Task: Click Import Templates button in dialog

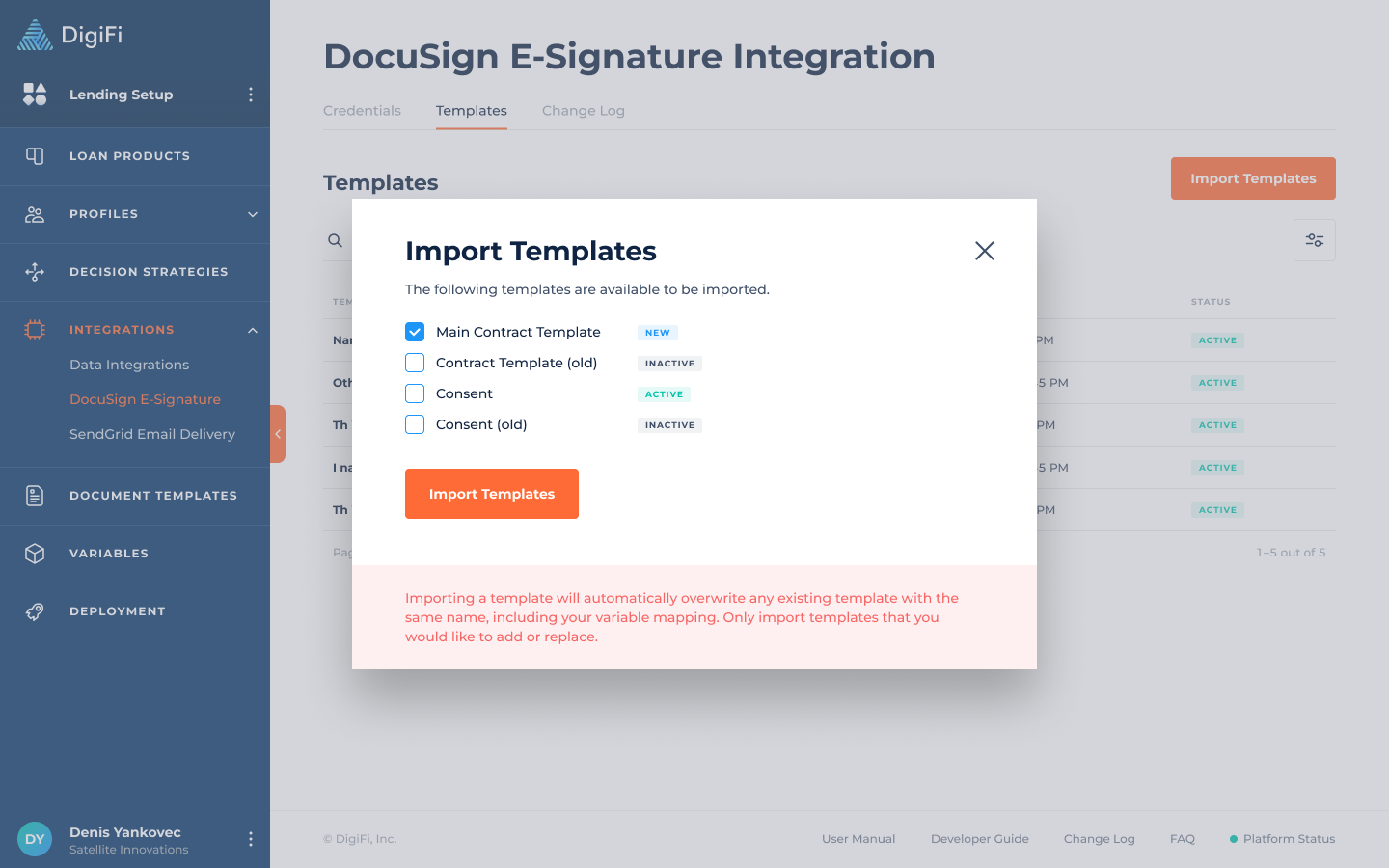Action: [x=492, y=494]
